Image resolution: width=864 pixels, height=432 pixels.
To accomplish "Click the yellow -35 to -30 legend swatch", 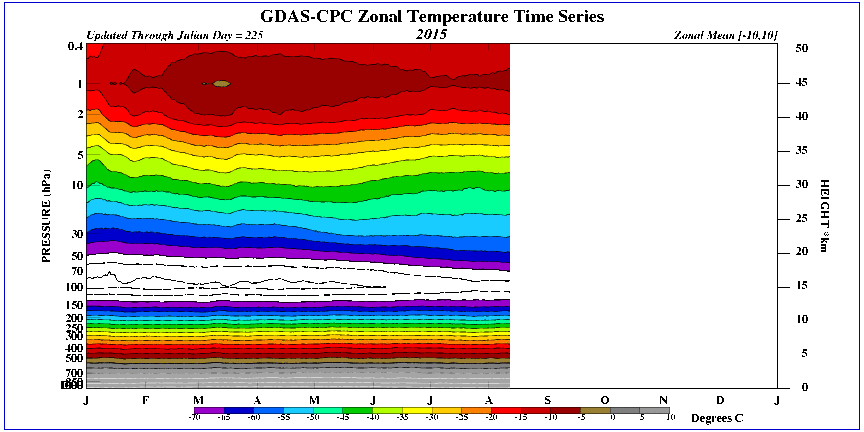I will point(417,410).
